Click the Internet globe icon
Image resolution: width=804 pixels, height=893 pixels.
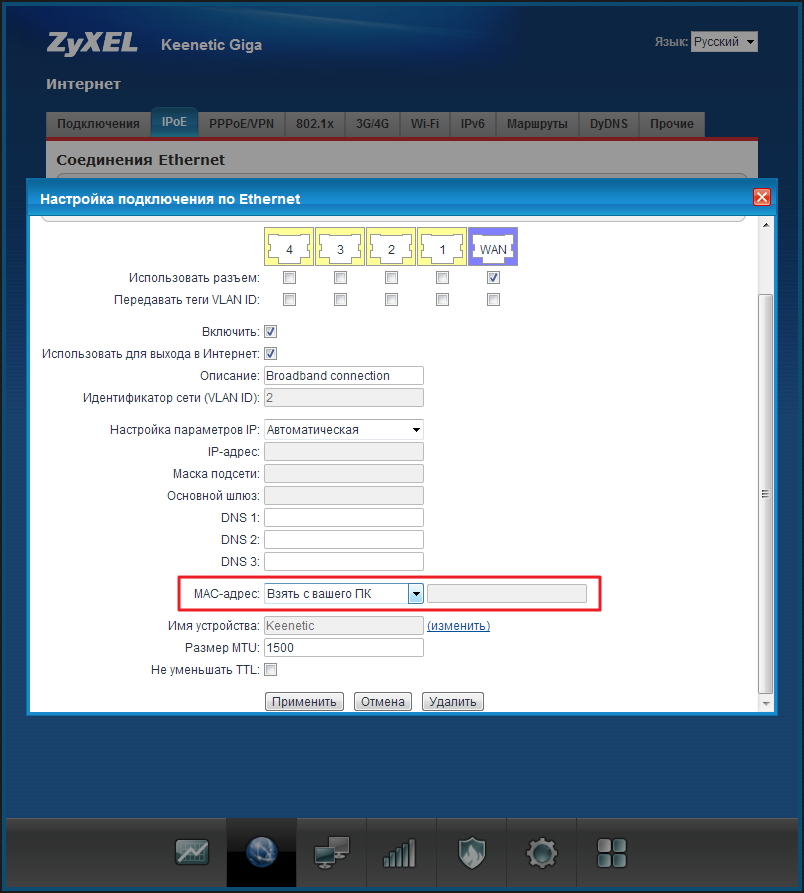pos(261,852)
